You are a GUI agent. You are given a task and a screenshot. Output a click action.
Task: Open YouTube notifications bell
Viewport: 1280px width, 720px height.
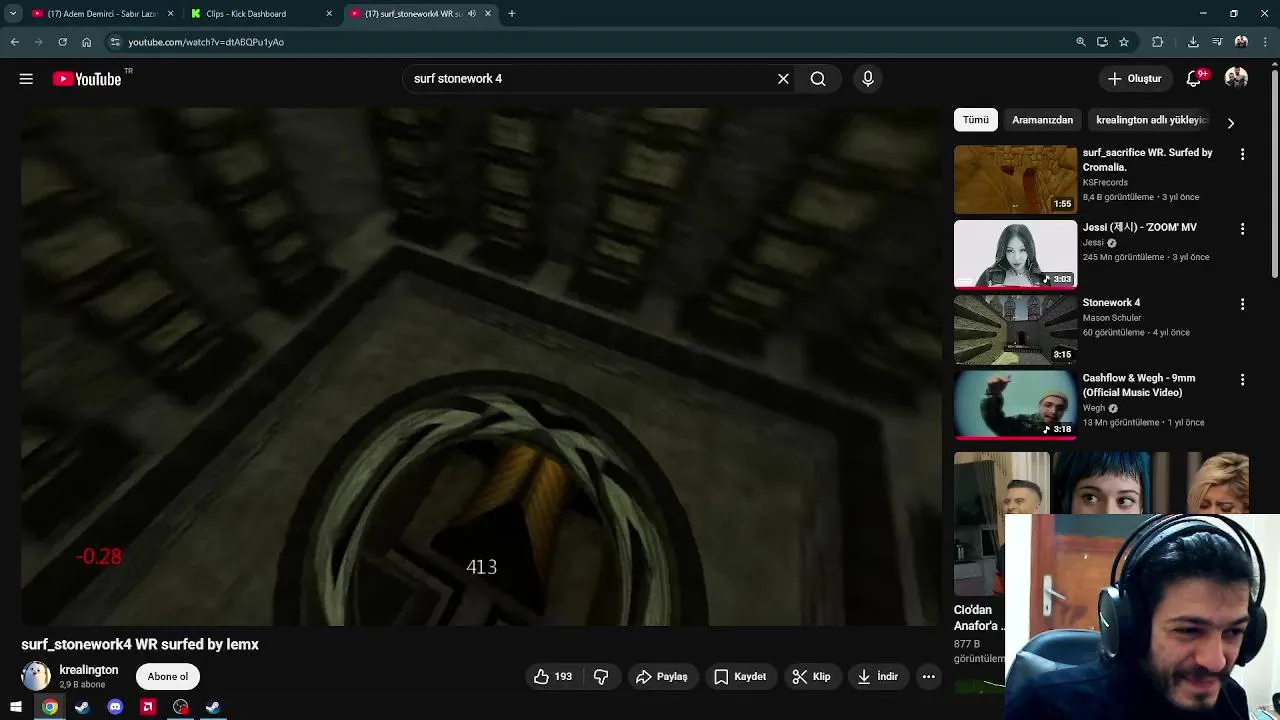point(1193,79)
